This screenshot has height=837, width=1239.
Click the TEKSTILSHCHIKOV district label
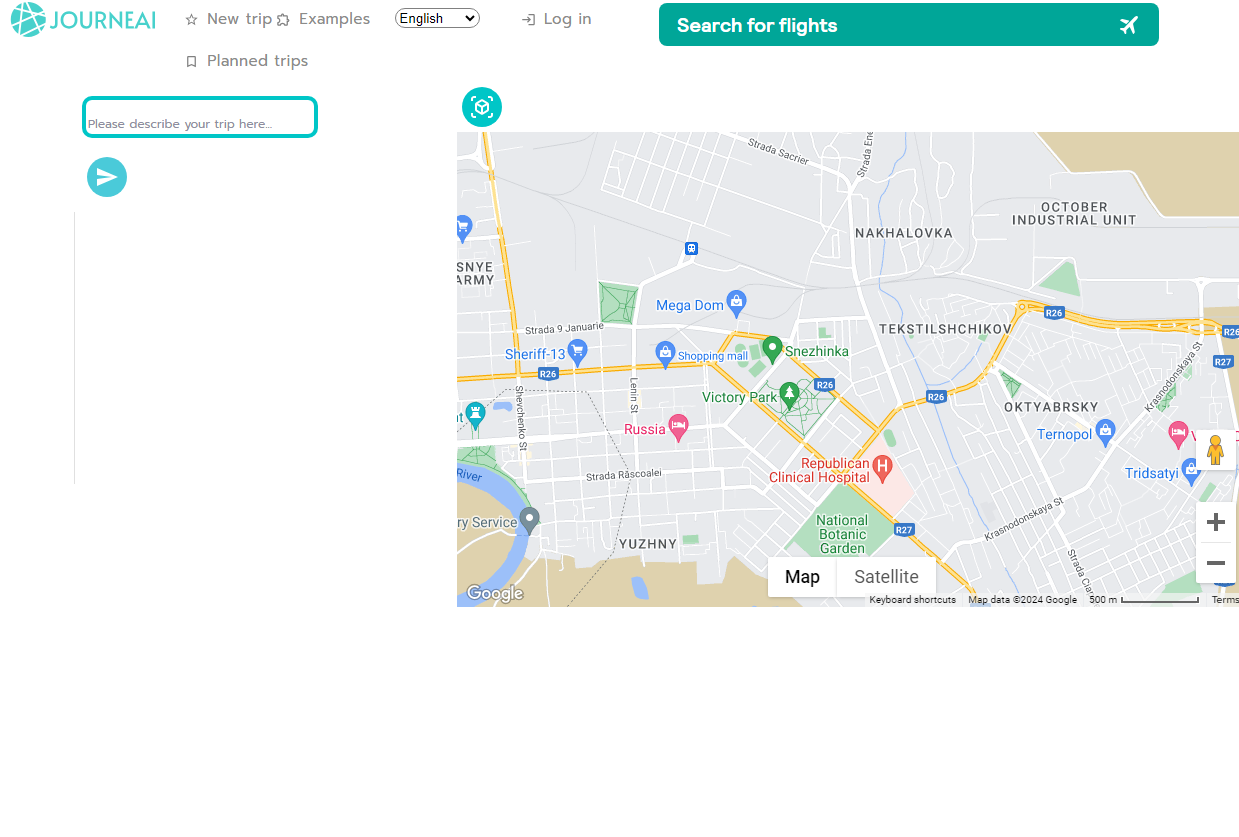pyautogui.click(x=946, y=328)
